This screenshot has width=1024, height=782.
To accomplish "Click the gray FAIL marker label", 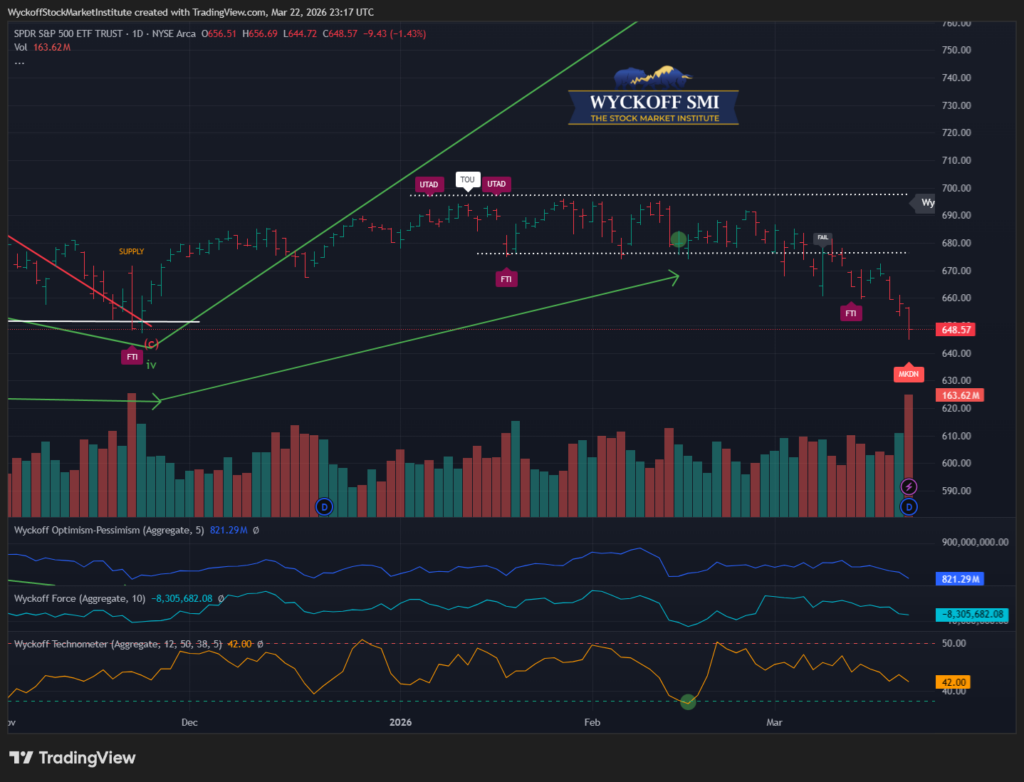I will (x=823, y=238).
